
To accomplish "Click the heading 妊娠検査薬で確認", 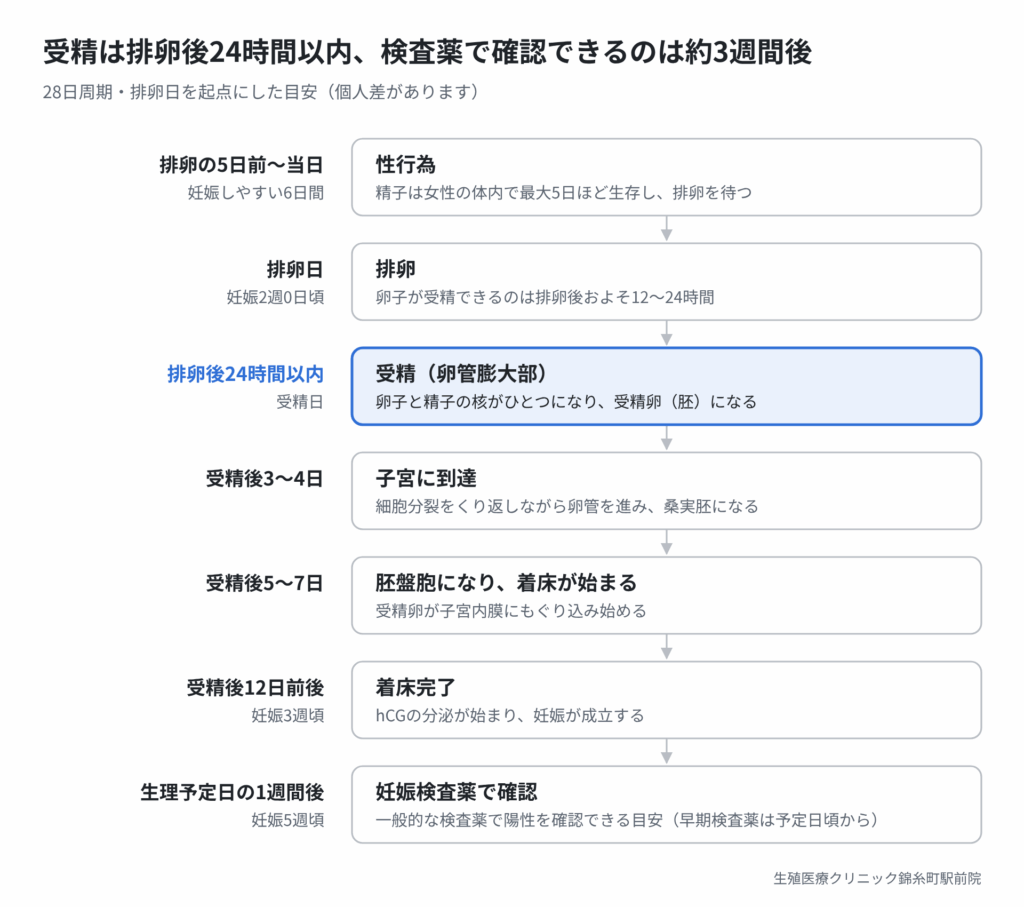I will click(456, 791).
